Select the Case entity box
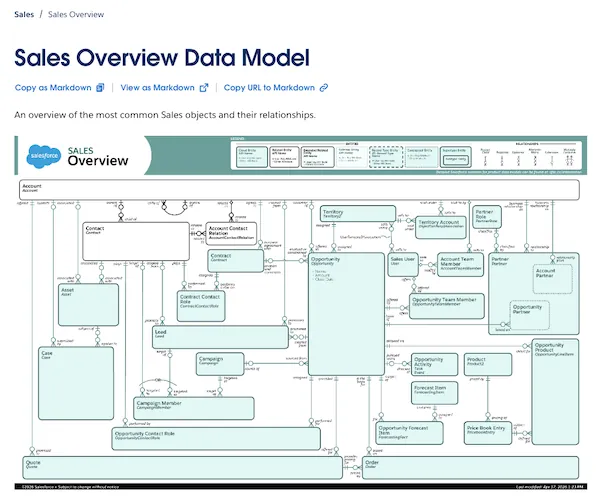The image size is (596, 504). click(x=76, y=383)
